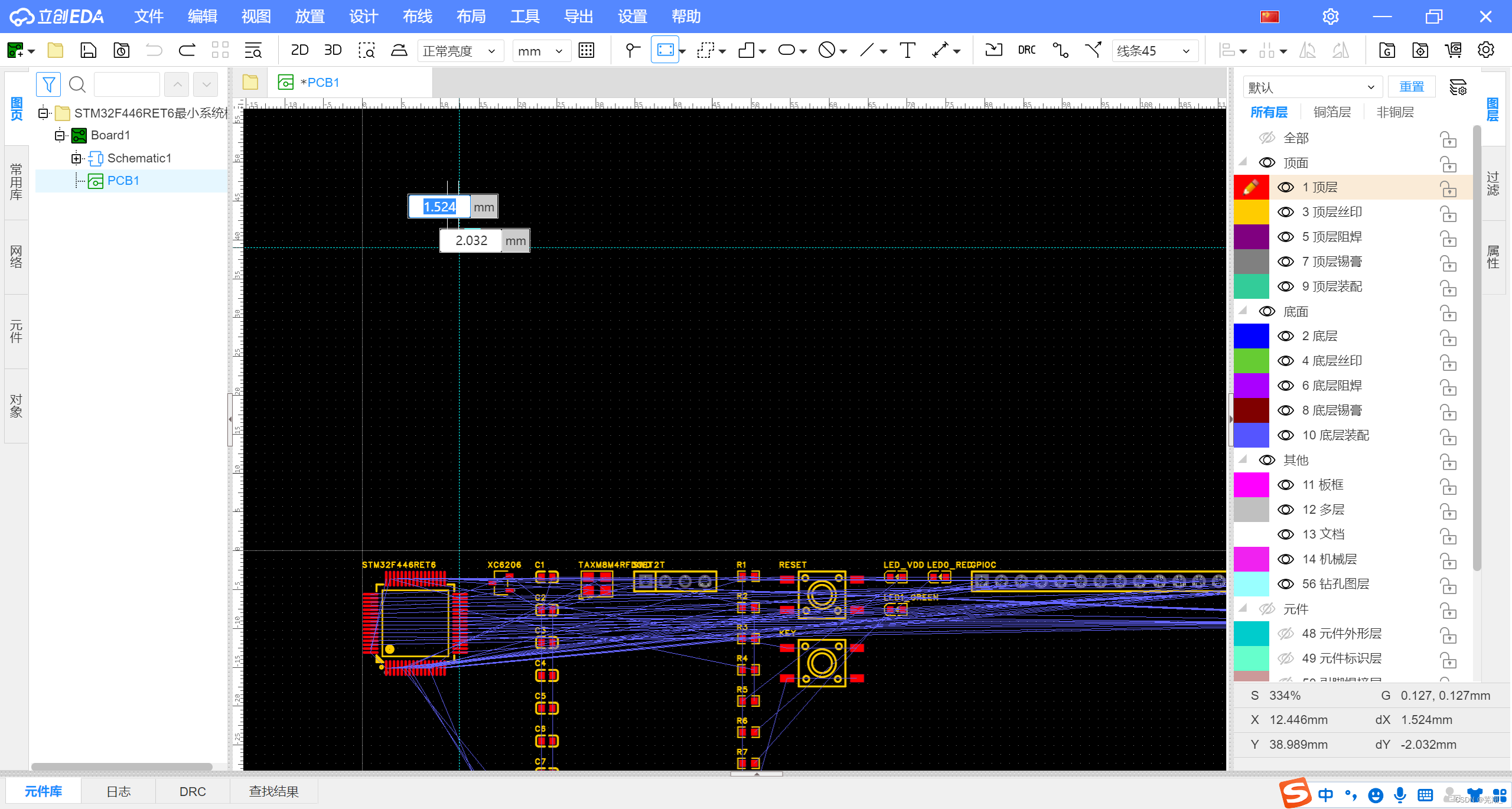Select the Text tool
The image size is (1512, 809).
click(907, 51)
